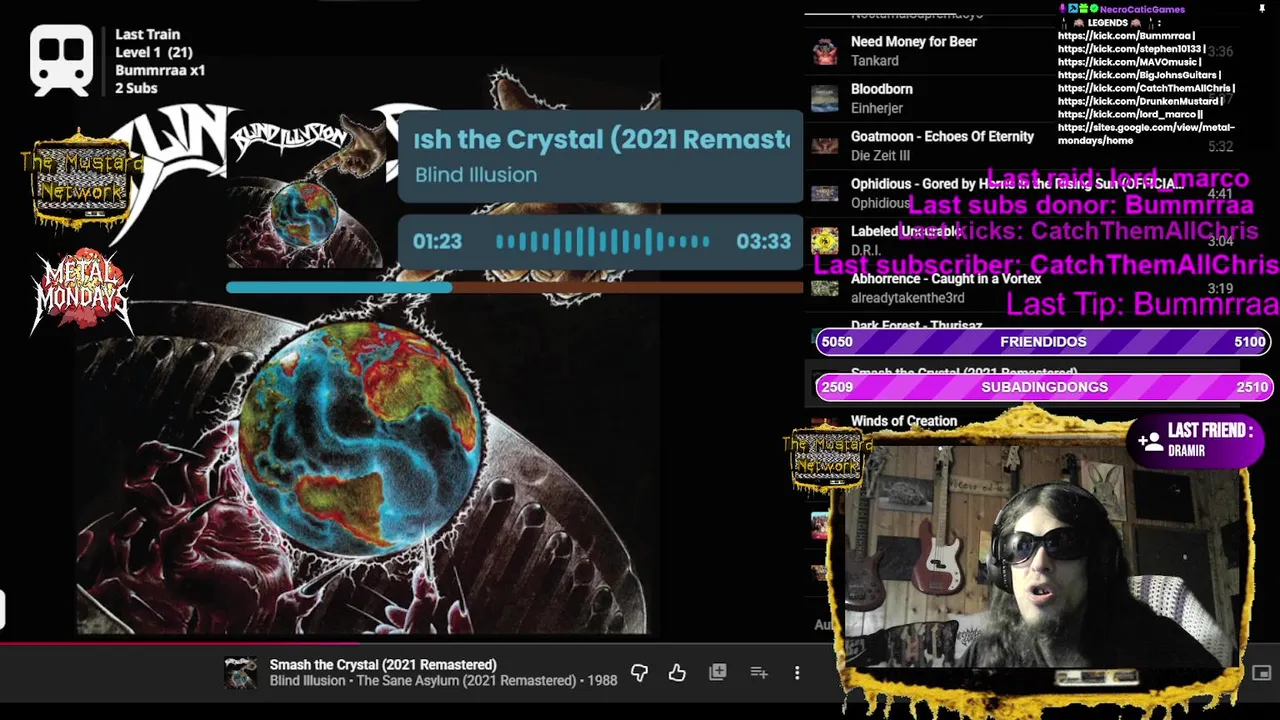Open the kick.com/Bummrraa link
The width and height of the screenshot is (1280, 720).
pyautogui.click(x=1125, y=36)
